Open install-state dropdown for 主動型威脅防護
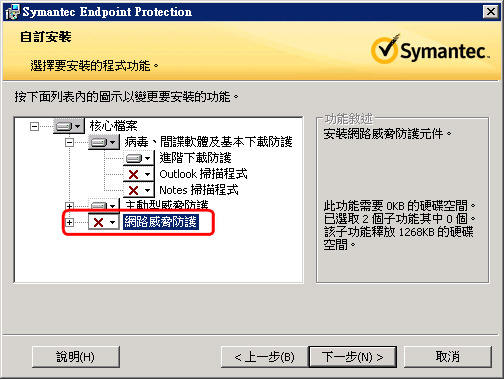 coord(104,205)
